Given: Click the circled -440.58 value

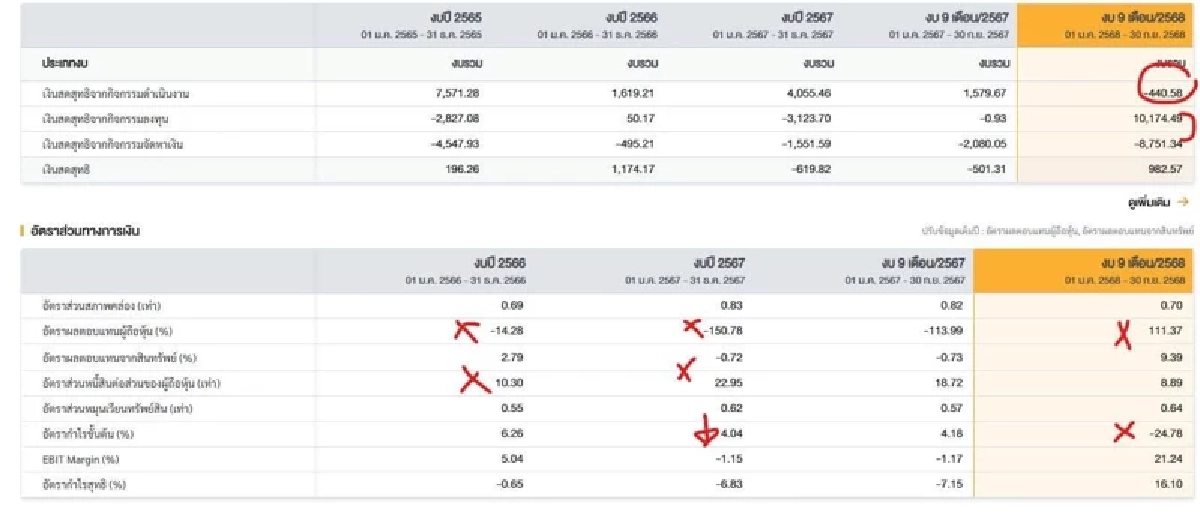Looking at the screenshot, I should tap(1161, 94).
